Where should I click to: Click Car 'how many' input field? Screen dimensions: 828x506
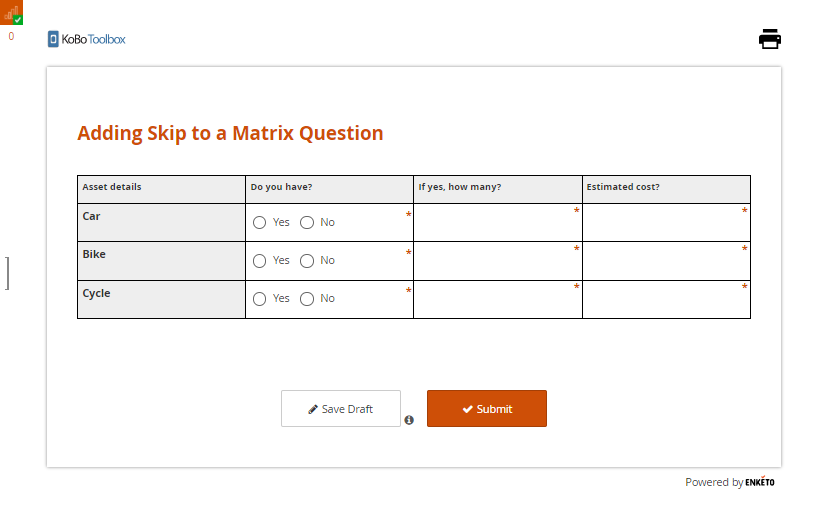click(497, 223)
